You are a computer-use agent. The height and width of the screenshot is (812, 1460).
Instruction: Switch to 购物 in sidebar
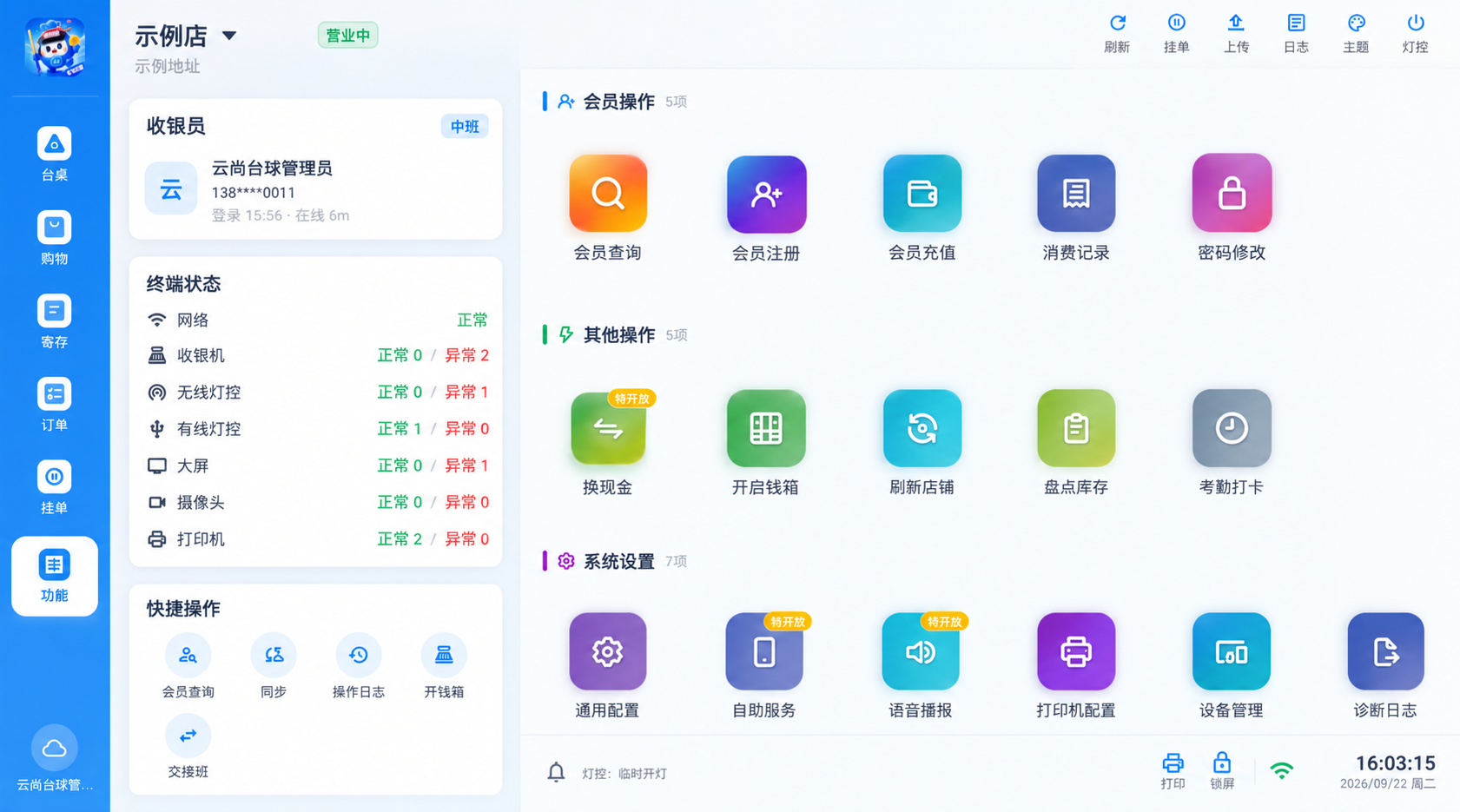54,238
